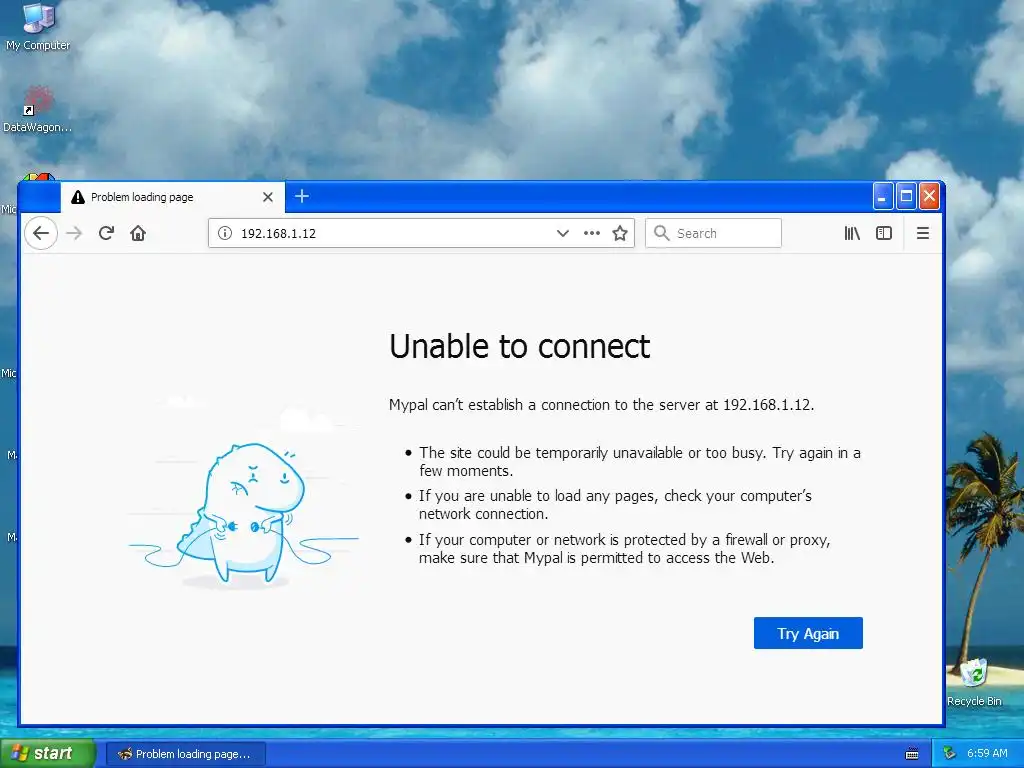The width and height of the screenshot is (1024, 768).
Task: Go back with the back arrow button
Action: [40, 233]
